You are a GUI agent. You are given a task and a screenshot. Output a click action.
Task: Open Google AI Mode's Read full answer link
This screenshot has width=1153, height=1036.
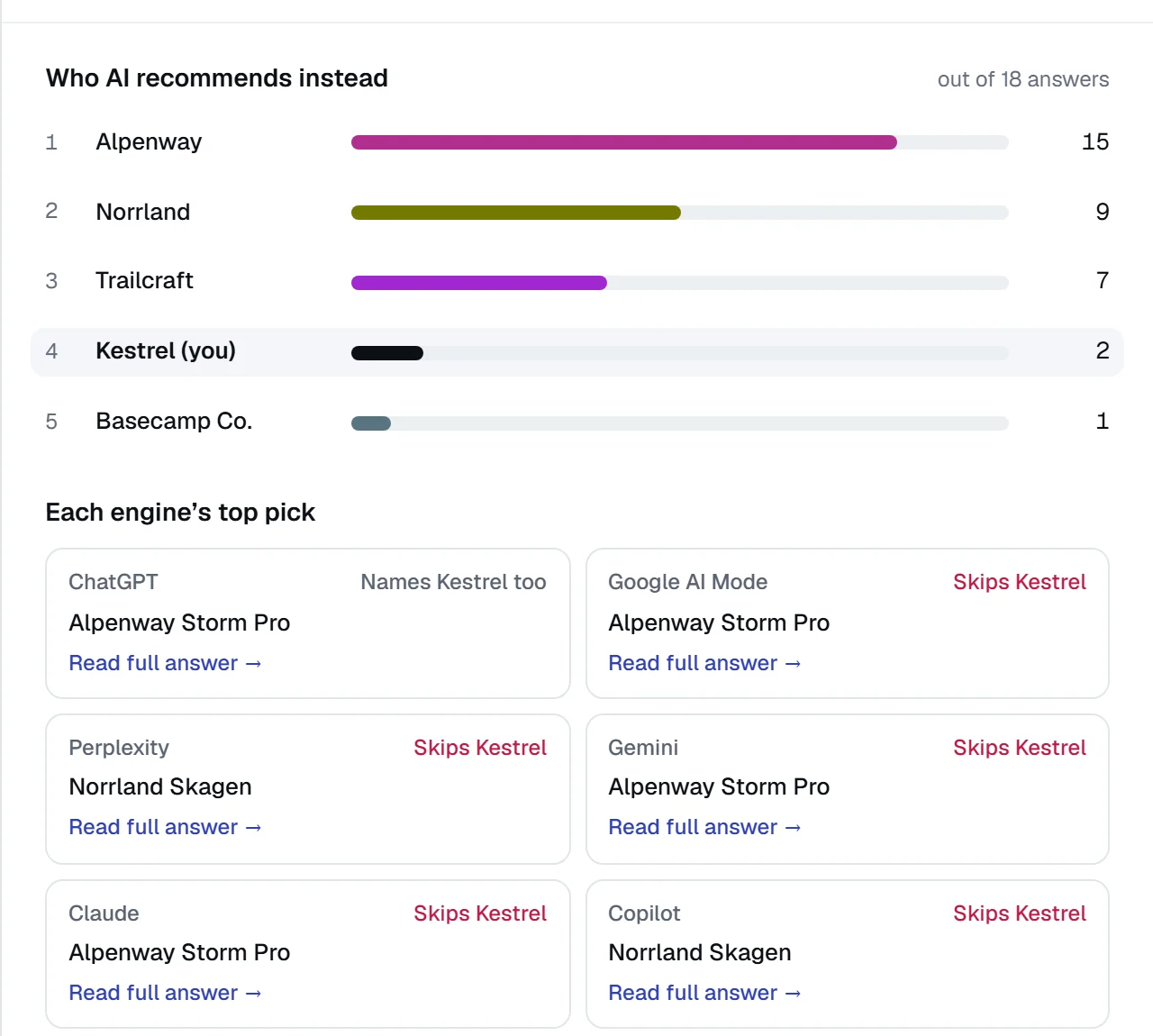tap(704, 663)
